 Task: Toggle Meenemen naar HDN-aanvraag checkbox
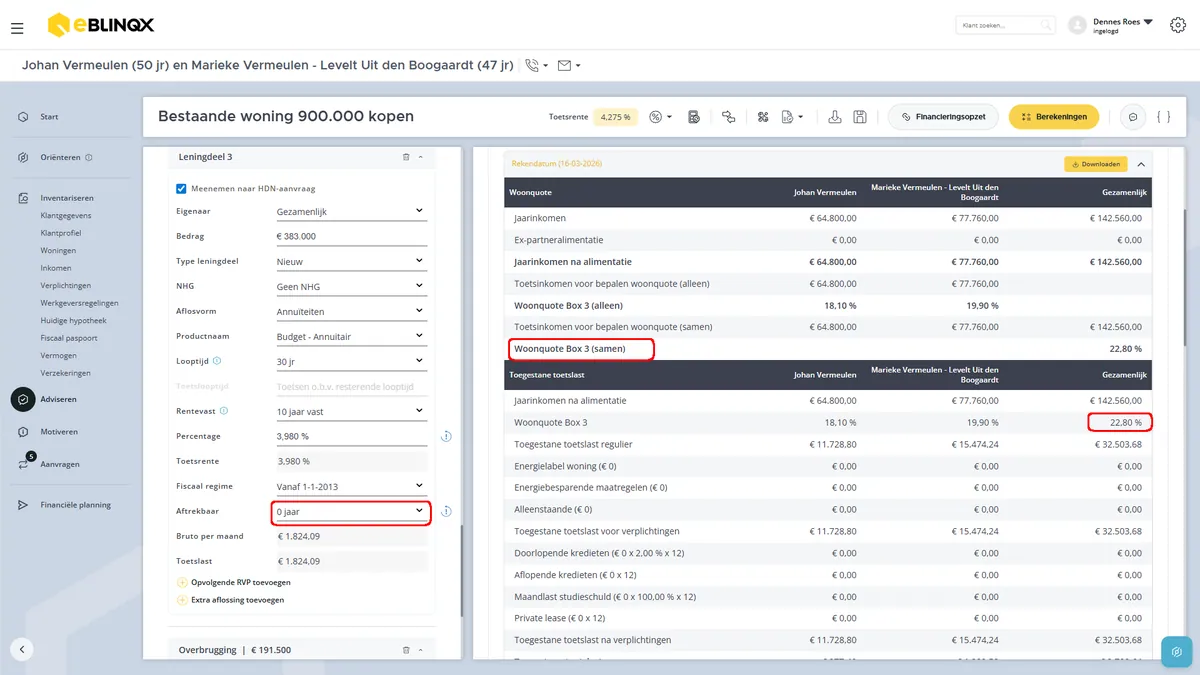point(181,188)
